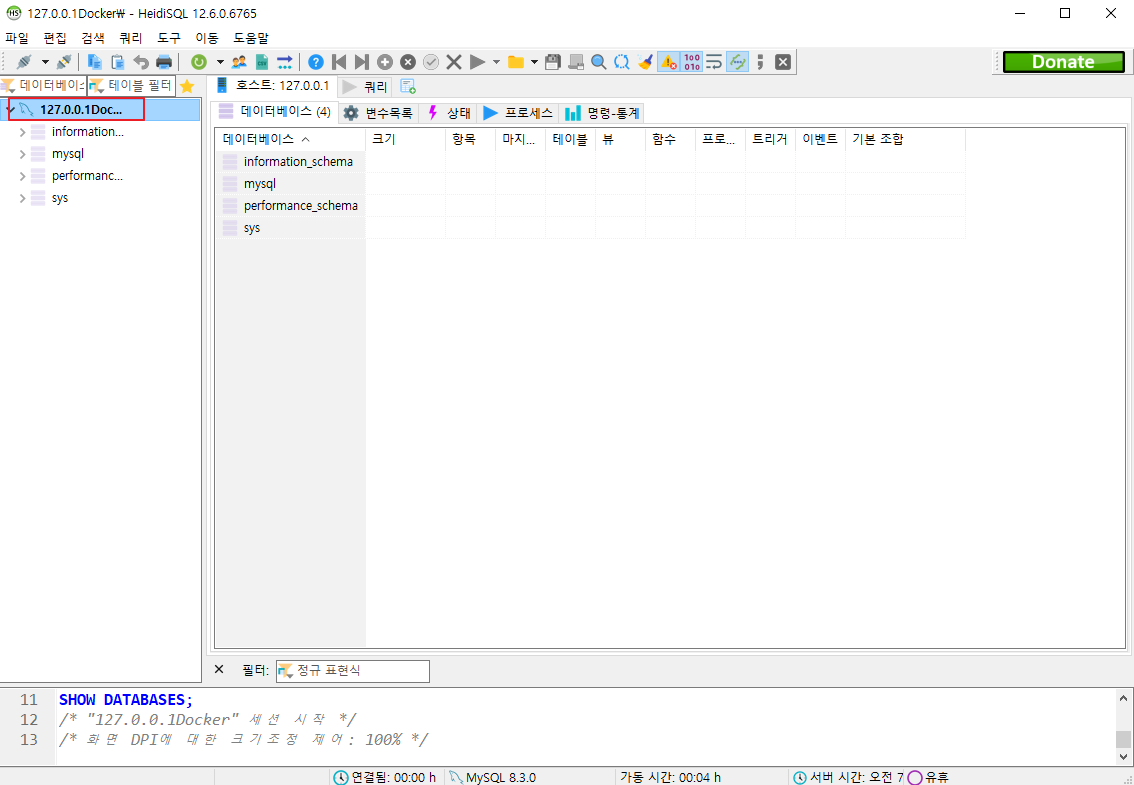The height and width of the screenshot is (785, 1134).
Task: Click the Run query play icon
Action: point(477,62)
